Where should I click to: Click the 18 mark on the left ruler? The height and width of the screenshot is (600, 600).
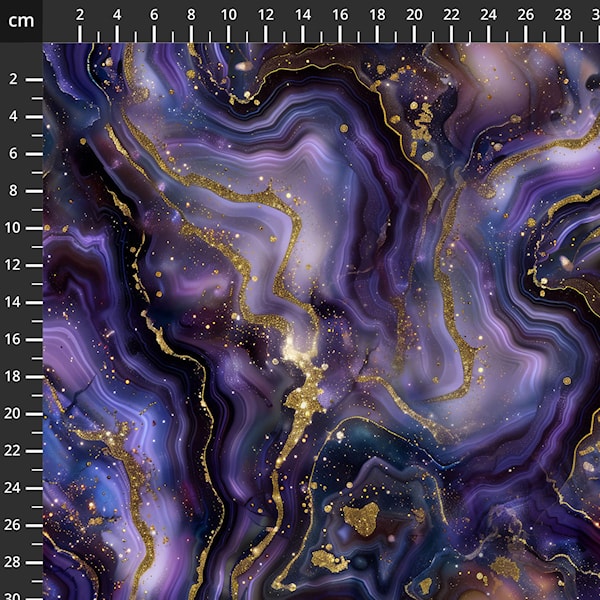point(16,376)
